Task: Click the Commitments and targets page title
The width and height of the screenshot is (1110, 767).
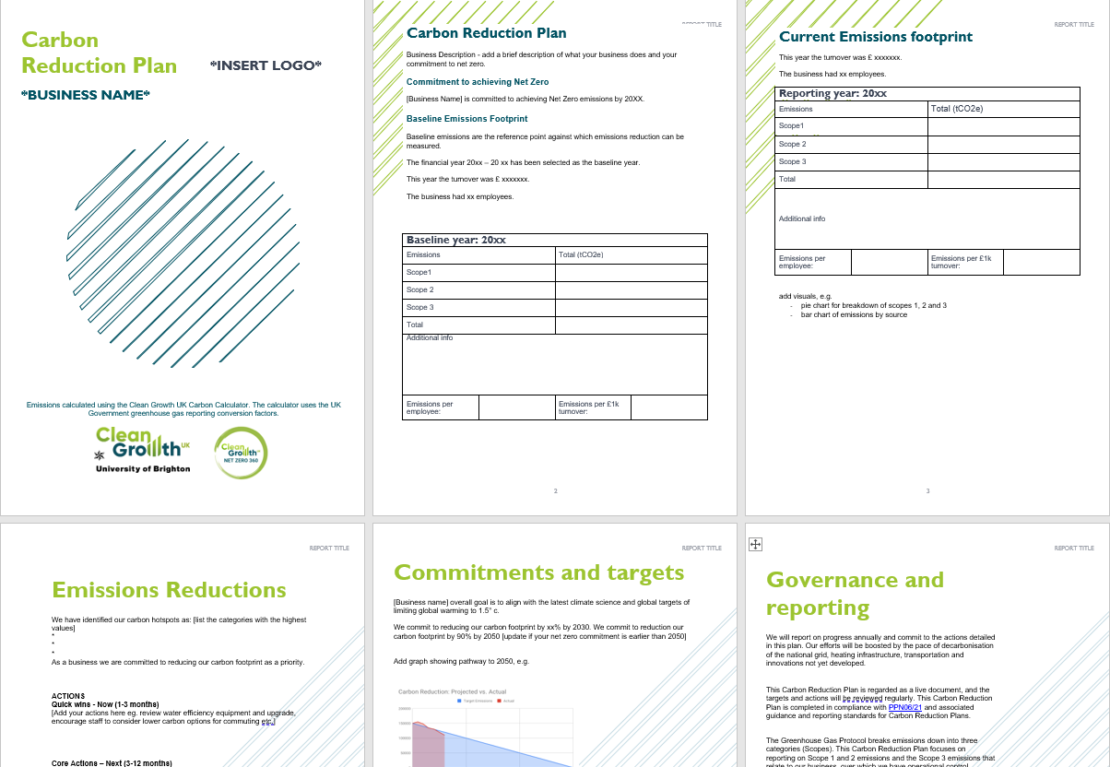Action: point(539,572)
